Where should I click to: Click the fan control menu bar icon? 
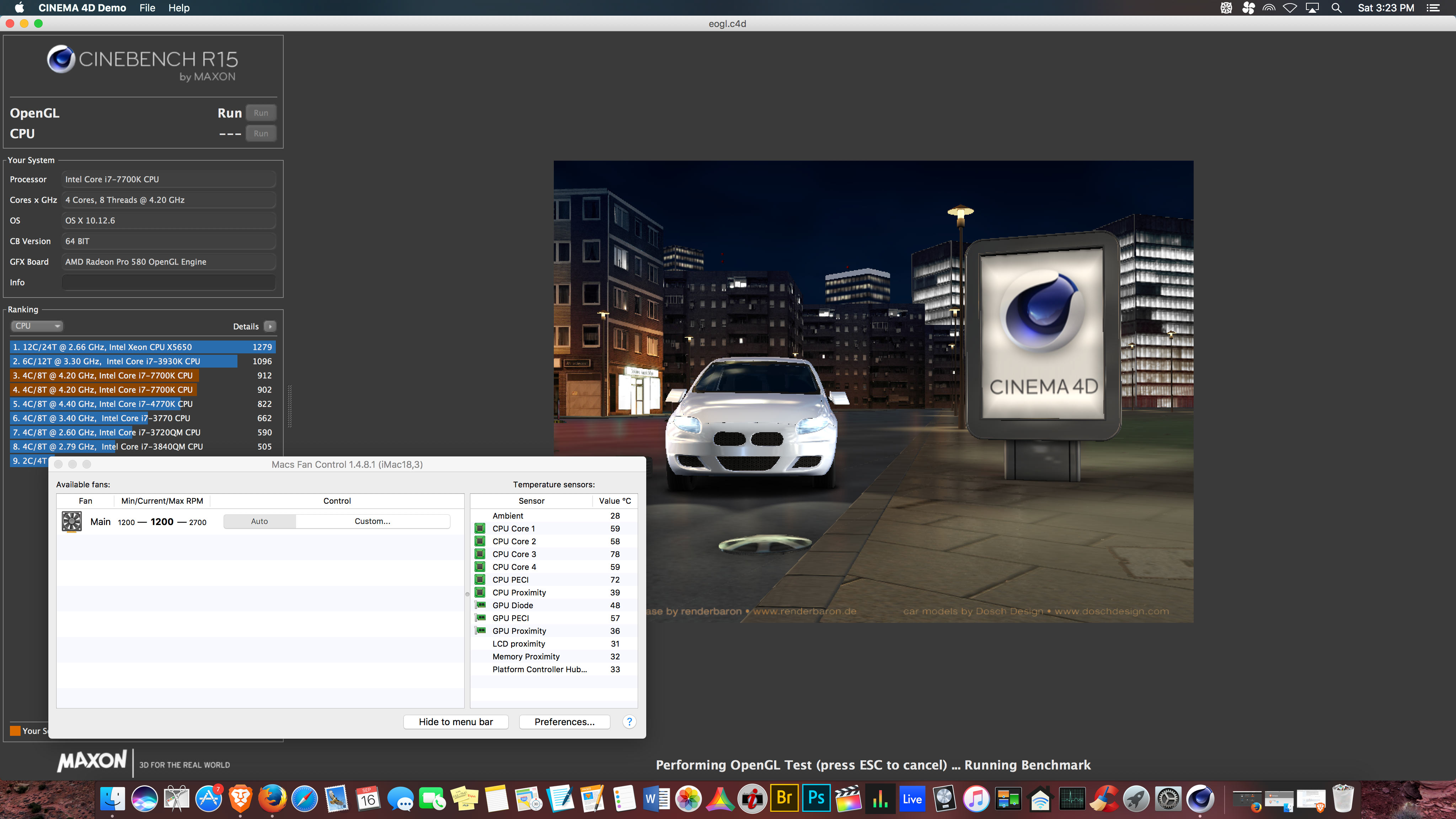coord(1226,8)
